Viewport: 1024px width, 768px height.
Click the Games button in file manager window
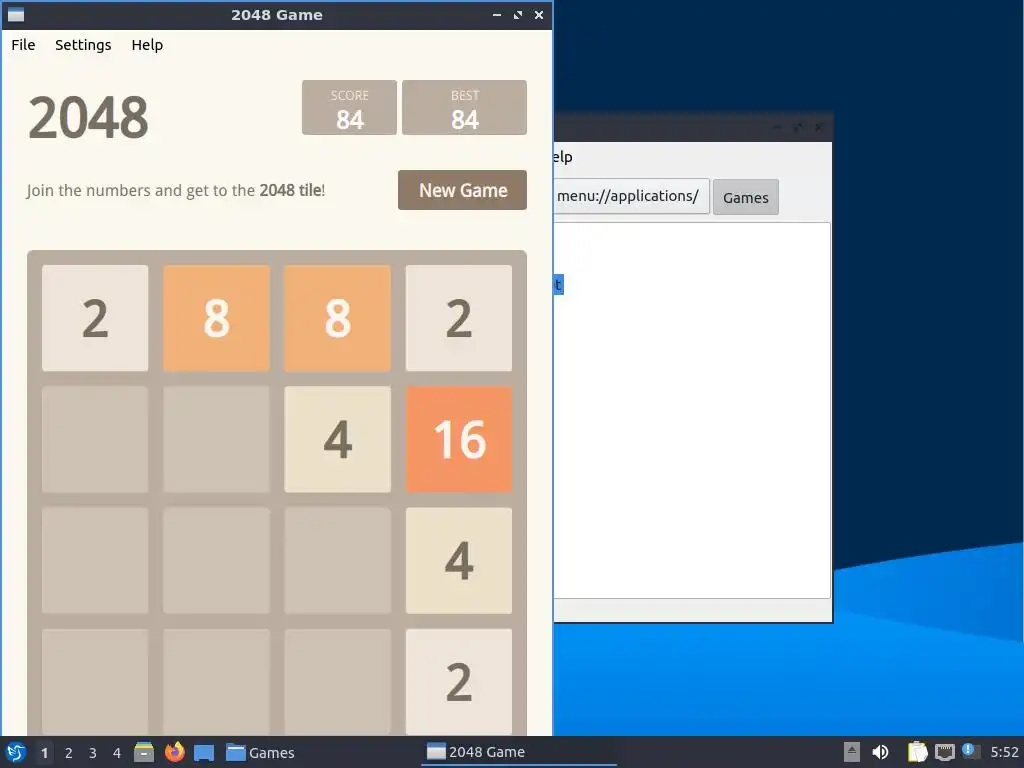point(746,197)
